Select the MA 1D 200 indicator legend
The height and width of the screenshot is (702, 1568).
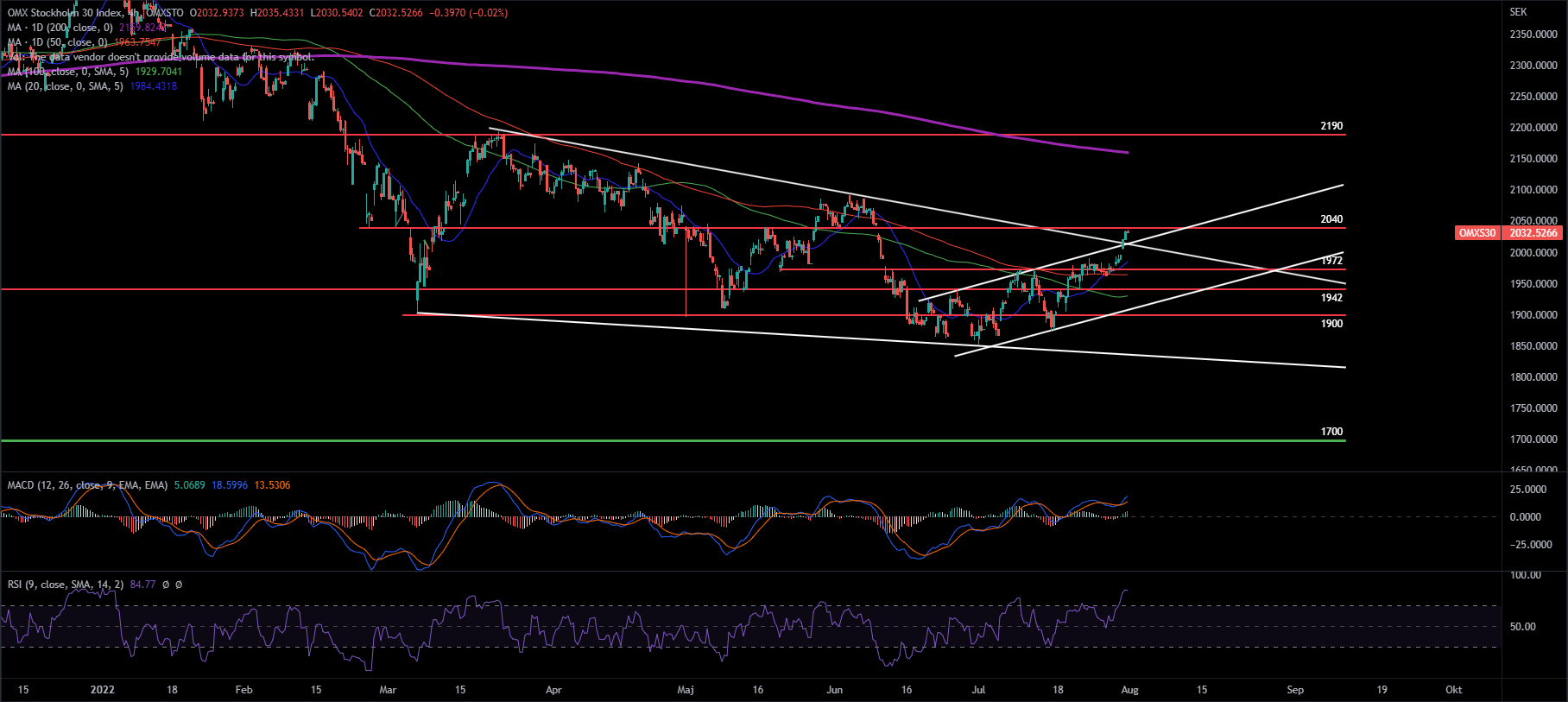pos(60,28)
